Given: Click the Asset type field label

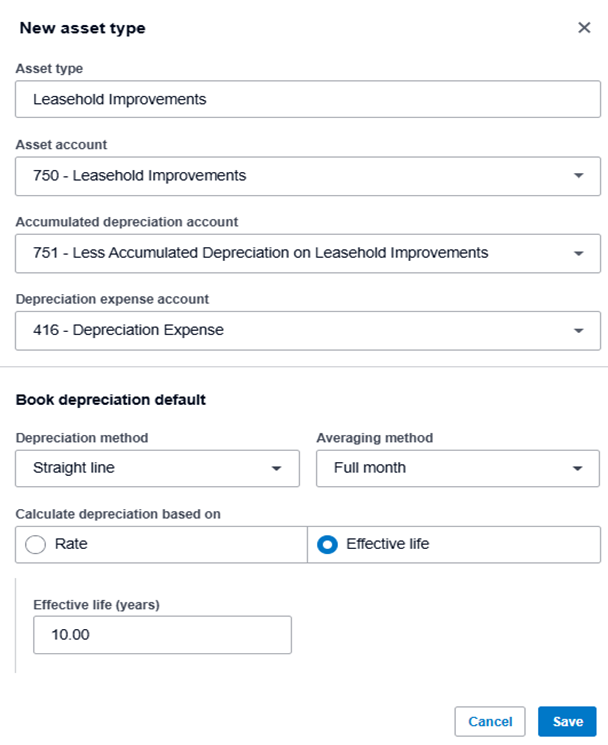Looking at the screenshot, I should [x=49, y=68].
